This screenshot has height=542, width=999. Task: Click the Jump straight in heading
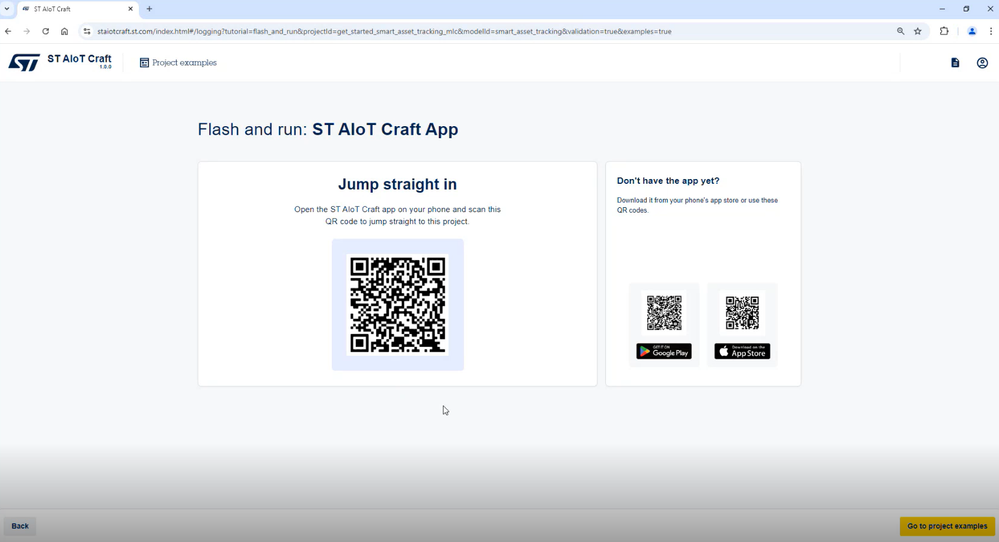point(397,184)
